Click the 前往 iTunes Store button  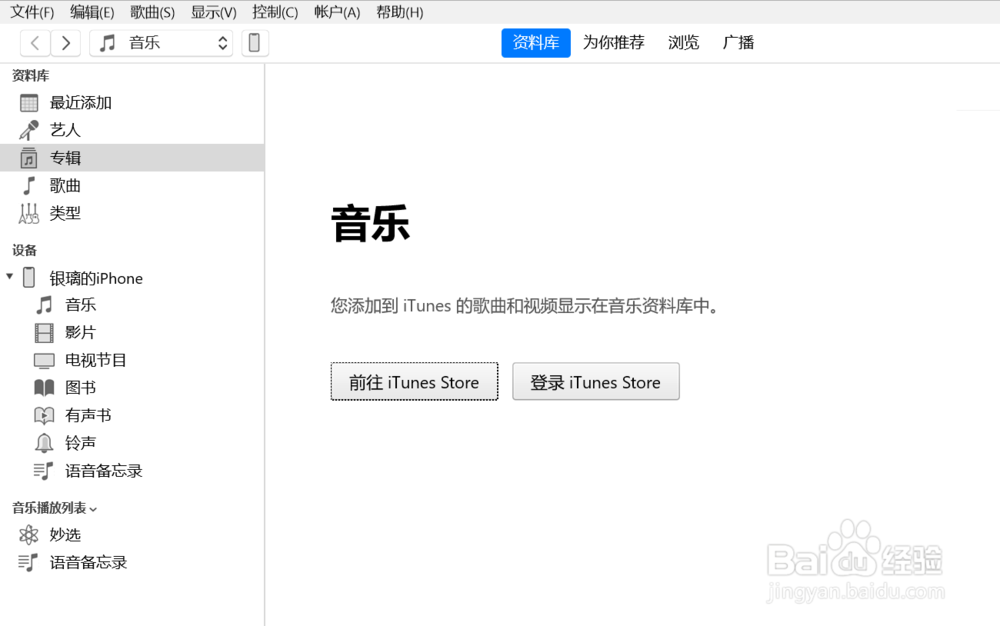(414, 382)
